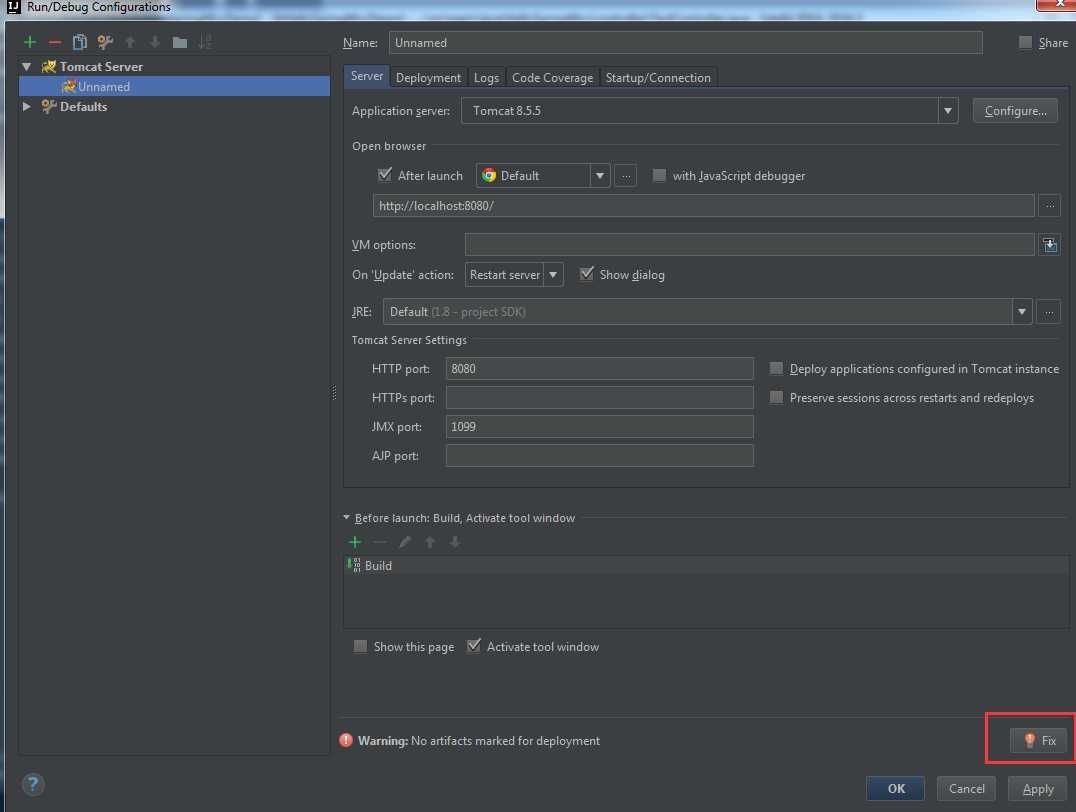Viewport: 1076px width, 812px height.
Task: Move configuration down arrow in left toolbar
Action: (155, 42)
